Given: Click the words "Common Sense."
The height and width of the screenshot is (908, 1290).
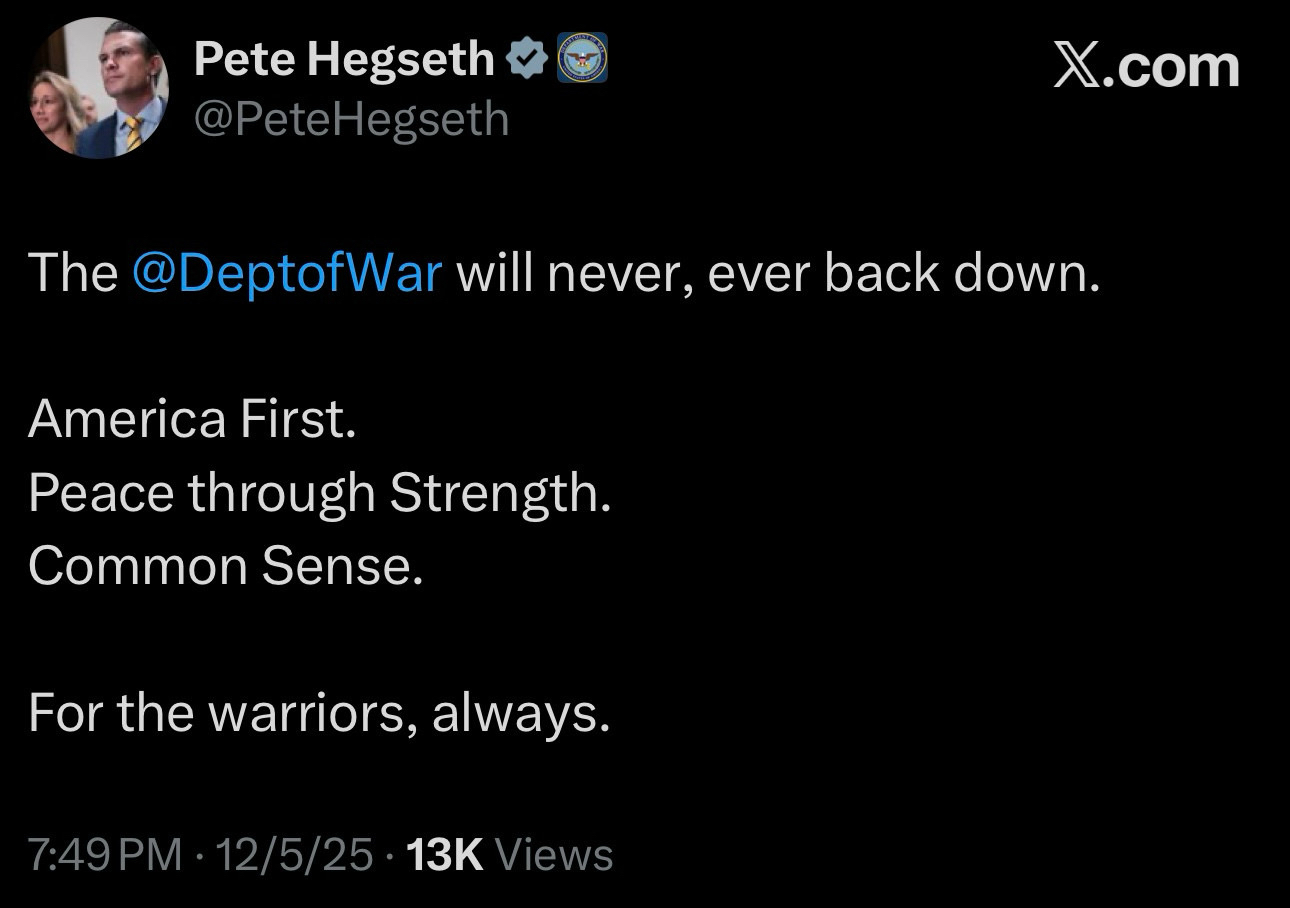Looking at the screenshot, I should click(x=226, y=566).
